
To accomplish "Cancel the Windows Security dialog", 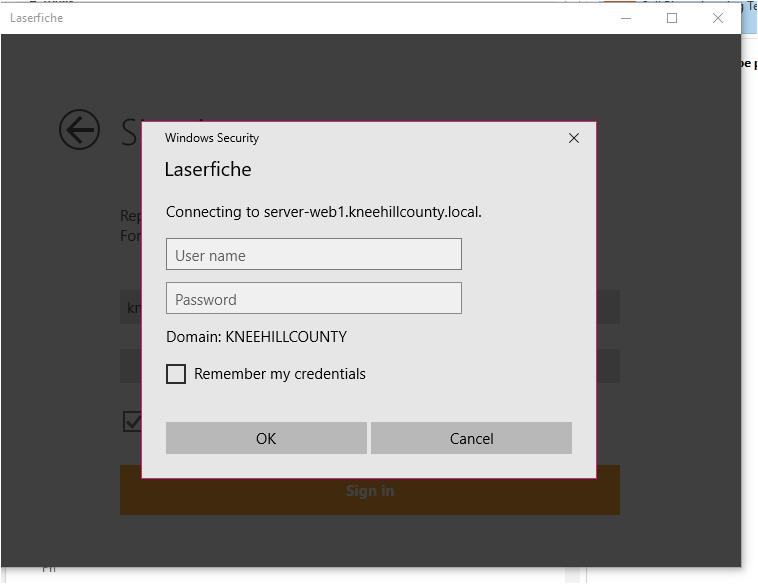I will (x=471, y=438).
